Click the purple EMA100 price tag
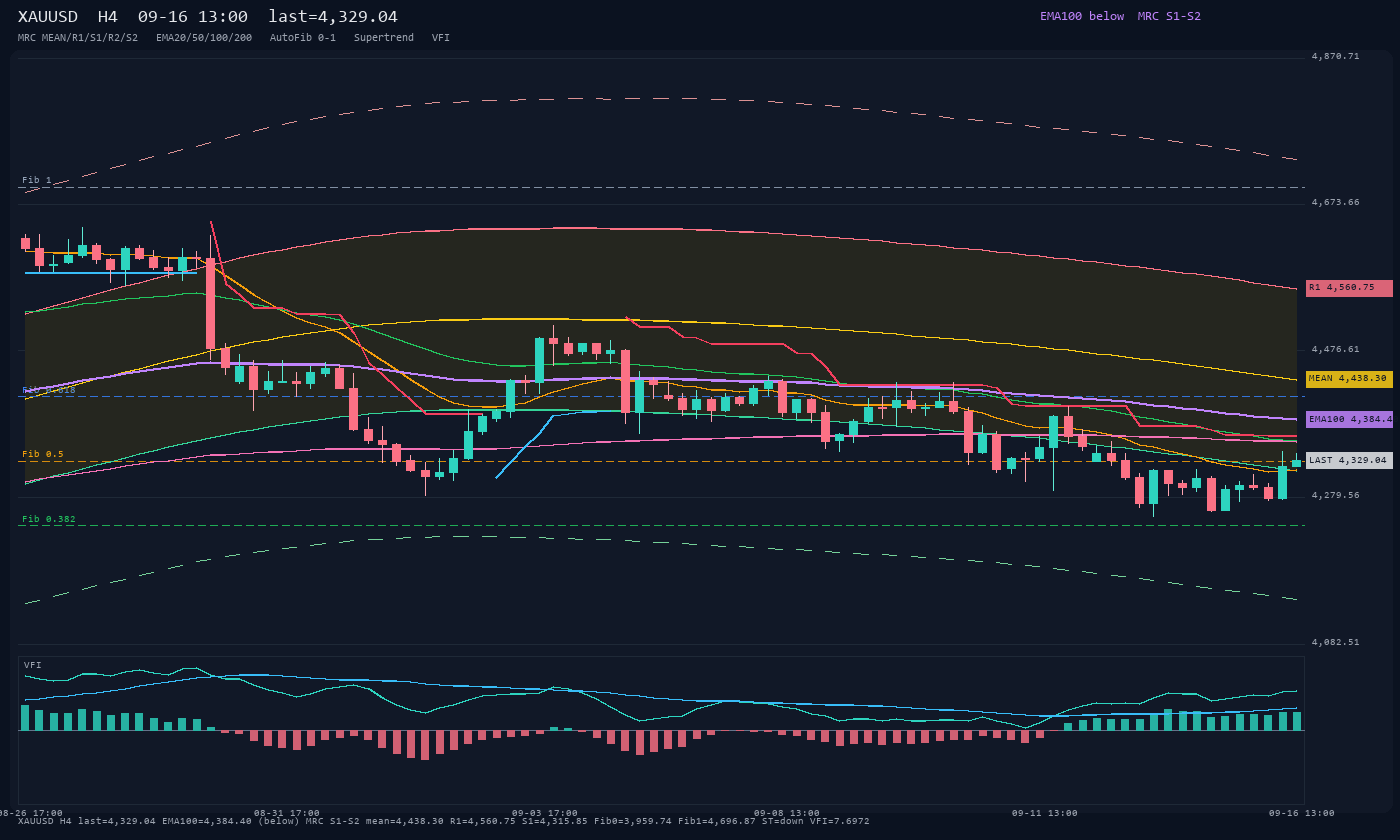Image resolution: width=1400 pixels, height=840 pixels. click(1349, 419)
